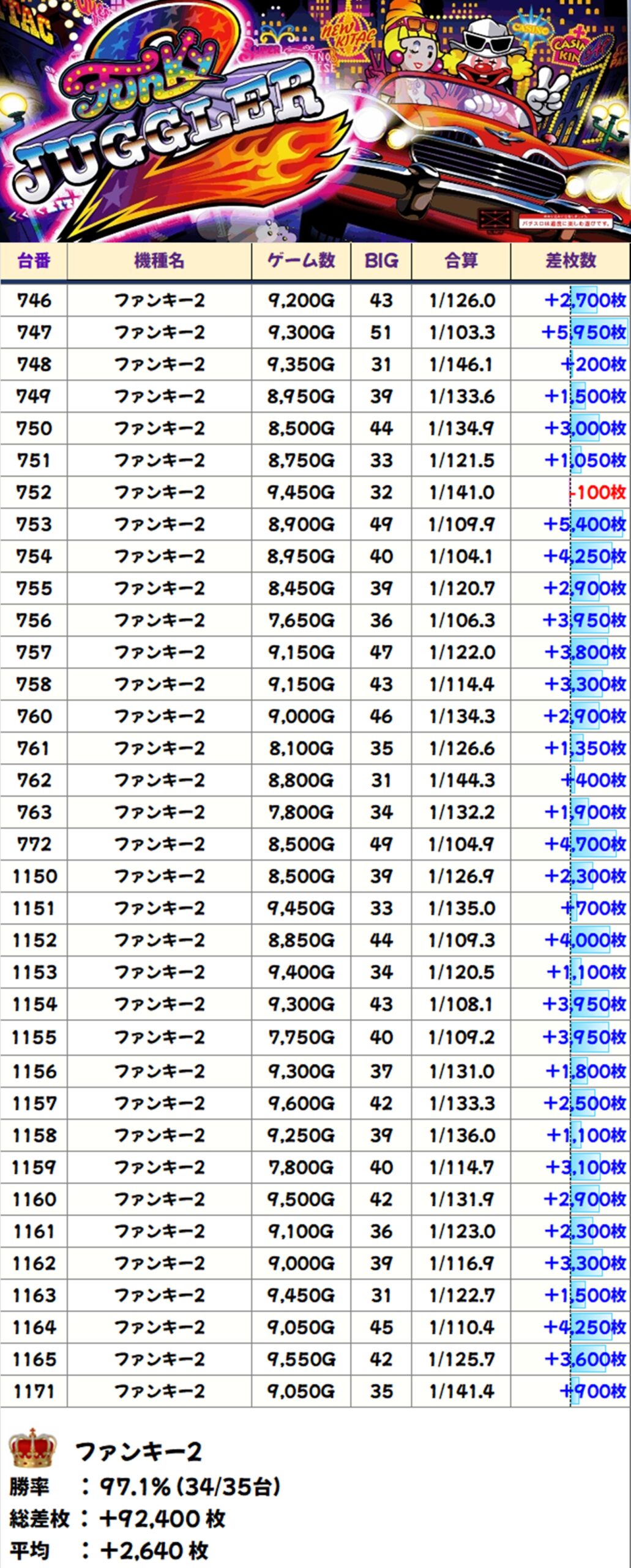
Task: Click the red crown icon beside ファンキー2
Action: (32, 1449)
